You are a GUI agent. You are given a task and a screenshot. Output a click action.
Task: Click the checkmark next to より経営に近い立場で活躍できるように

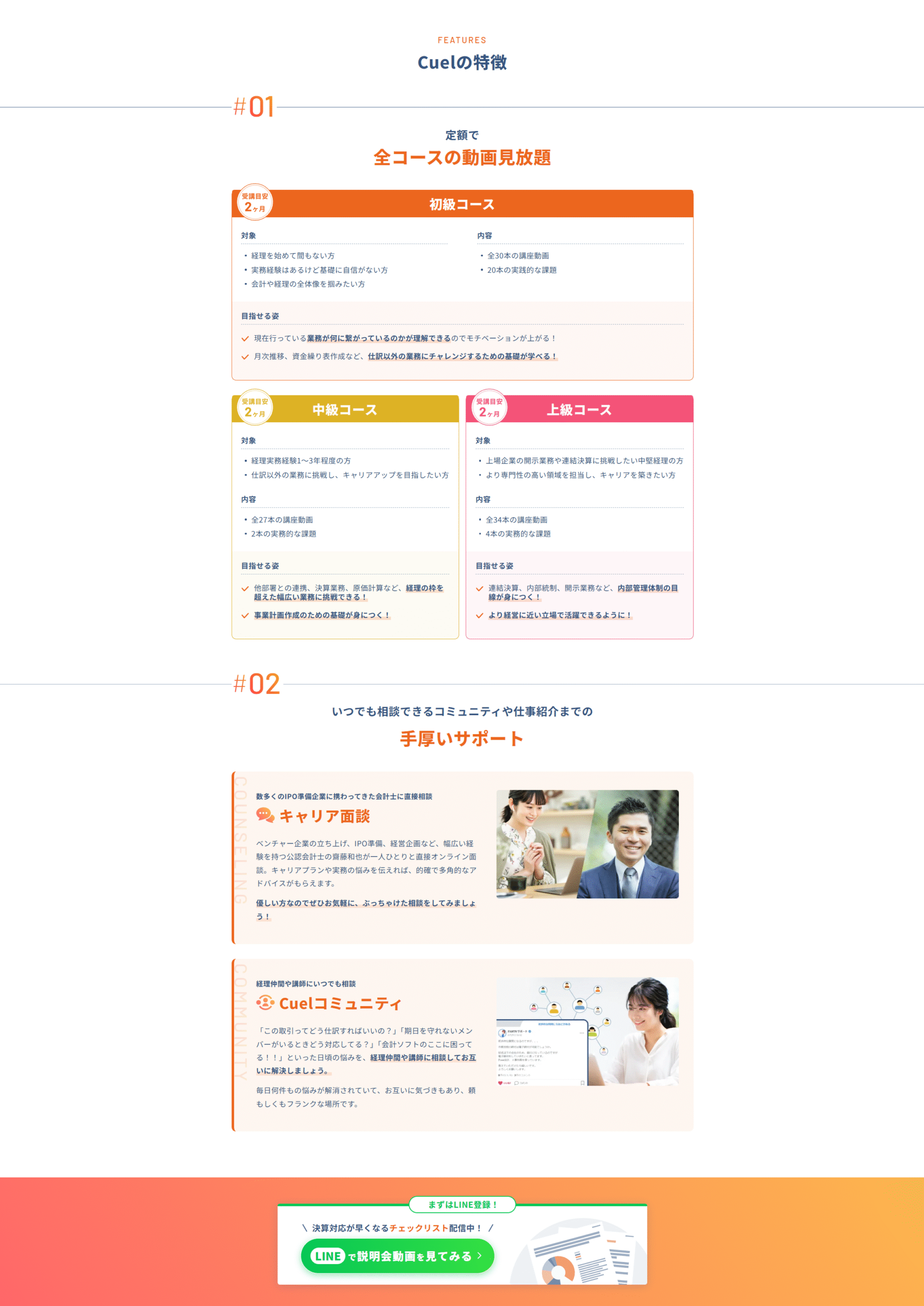[480, 616]
